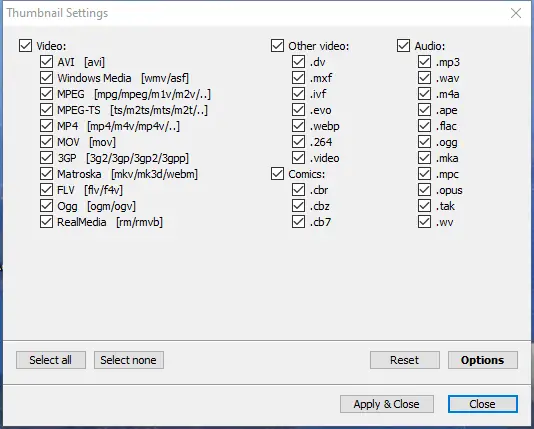Uncheck the Audio group checkbox
The width and height of the screenshot is (534, 429).
(x=404, y=46)
